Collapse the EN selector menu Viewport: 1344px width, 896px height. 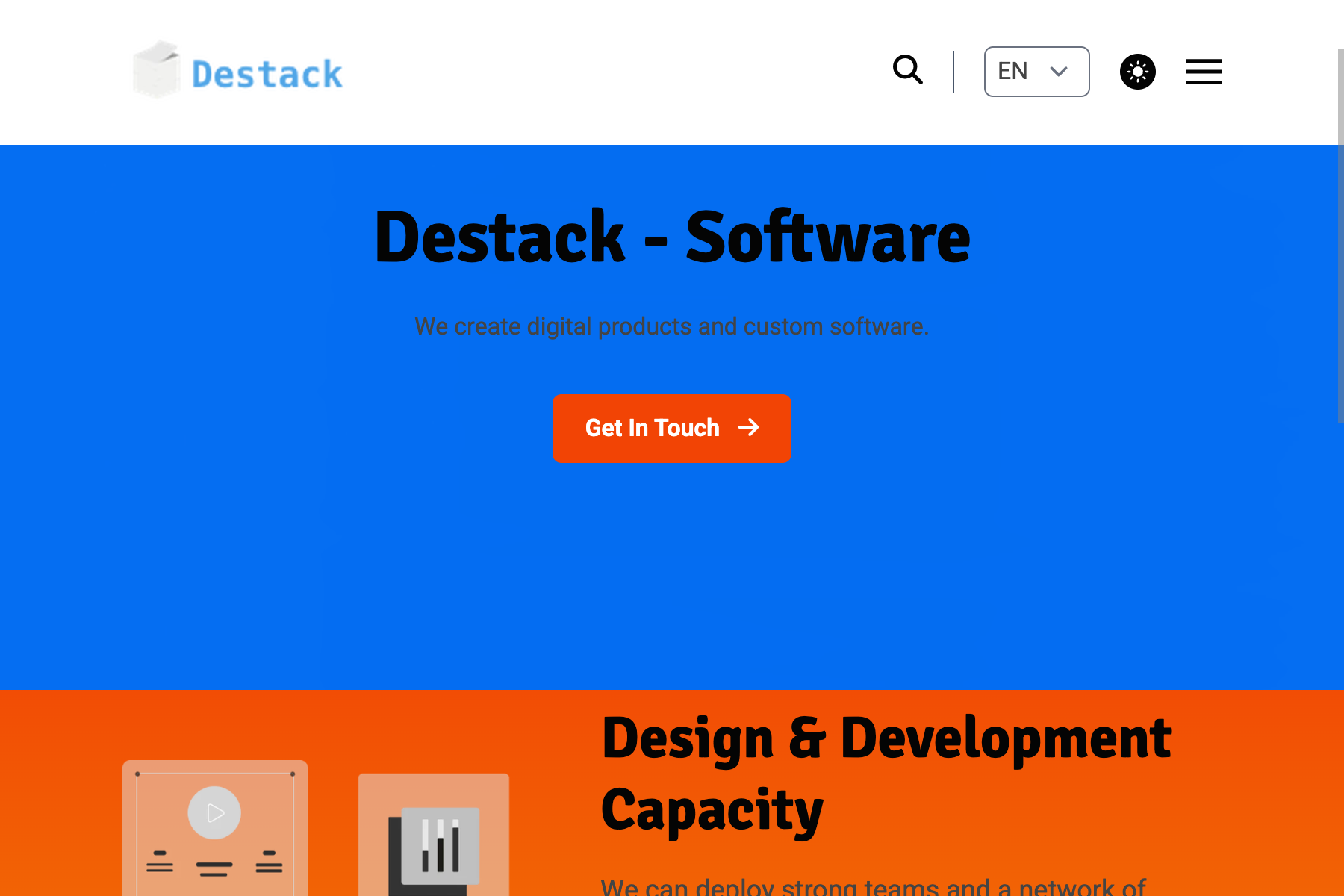pos(1036,71)
